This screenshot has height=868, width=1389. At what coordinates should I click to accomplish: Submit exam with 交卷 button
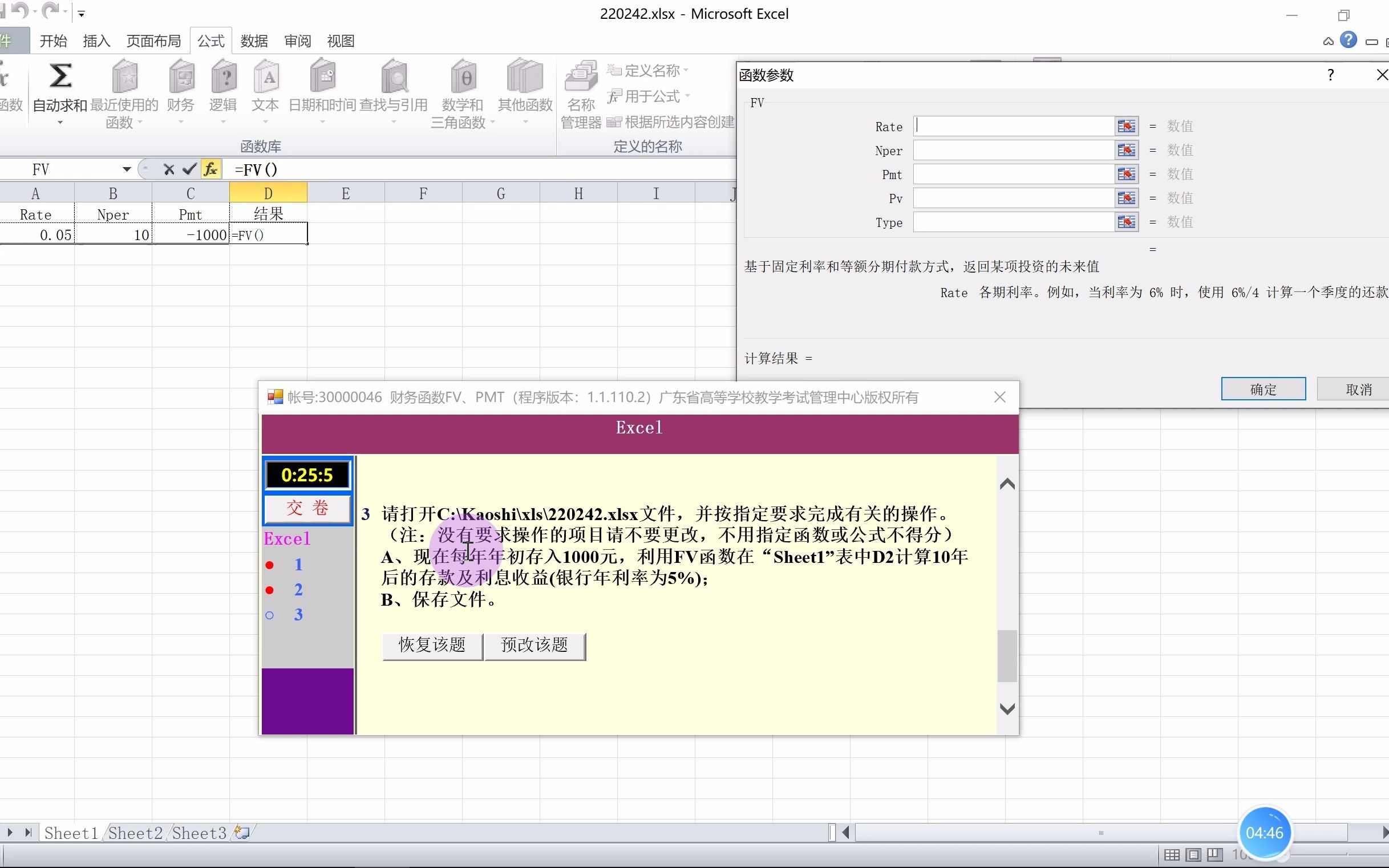pos(307,508)
